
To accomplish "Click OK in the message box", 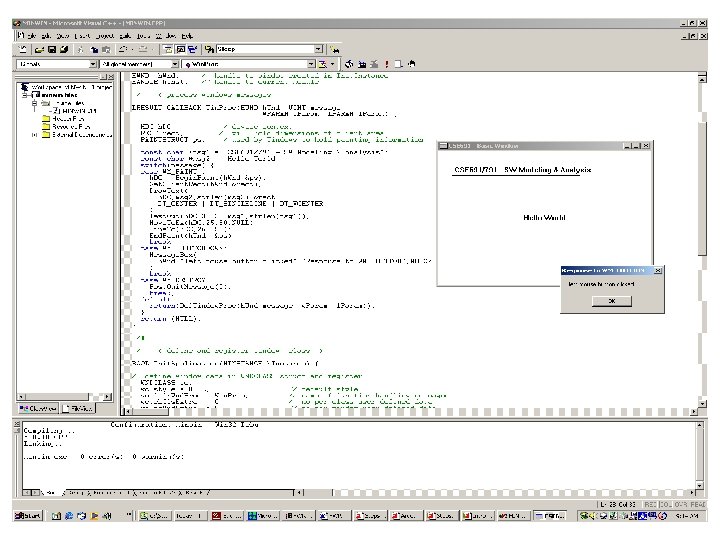I will pyautogui.click(x=612, y=301).
